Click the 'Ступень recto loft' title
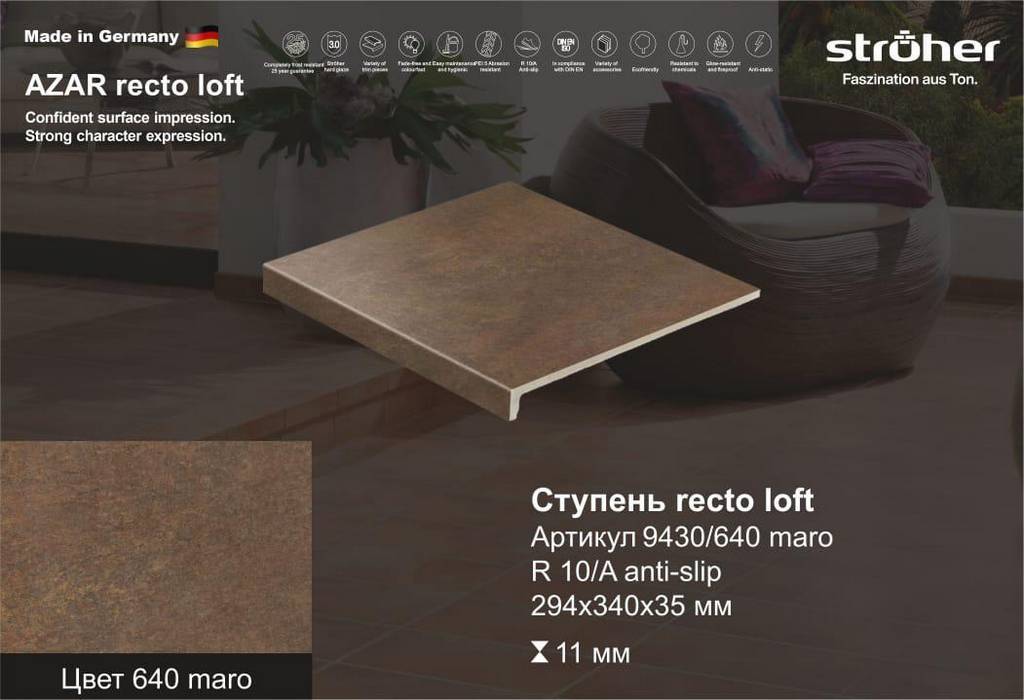Image resolution: width=1024 pixels, height=700 pixels. click(672, 501)
